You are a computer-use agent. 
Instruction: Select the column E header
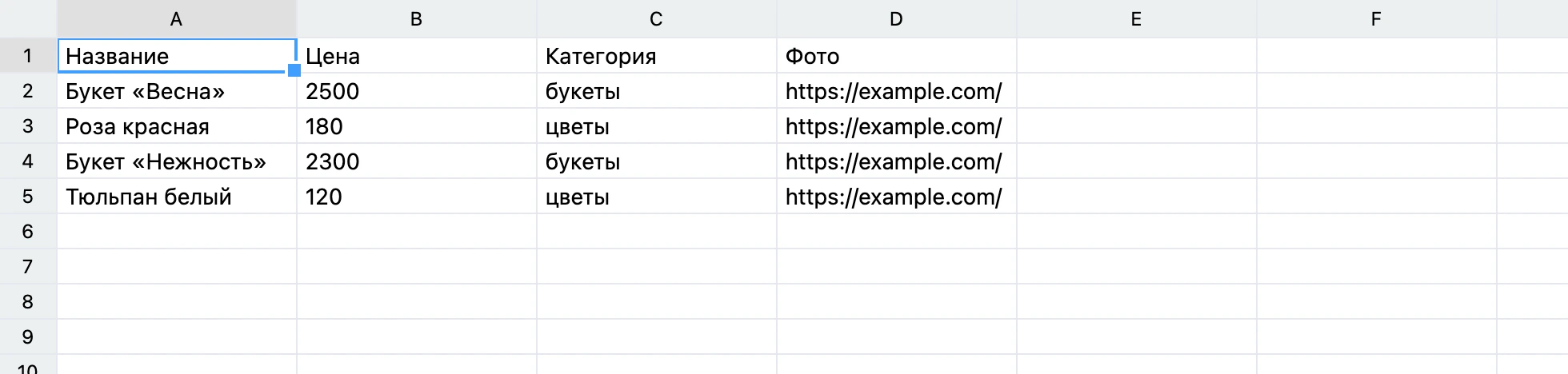[1137, 19]
